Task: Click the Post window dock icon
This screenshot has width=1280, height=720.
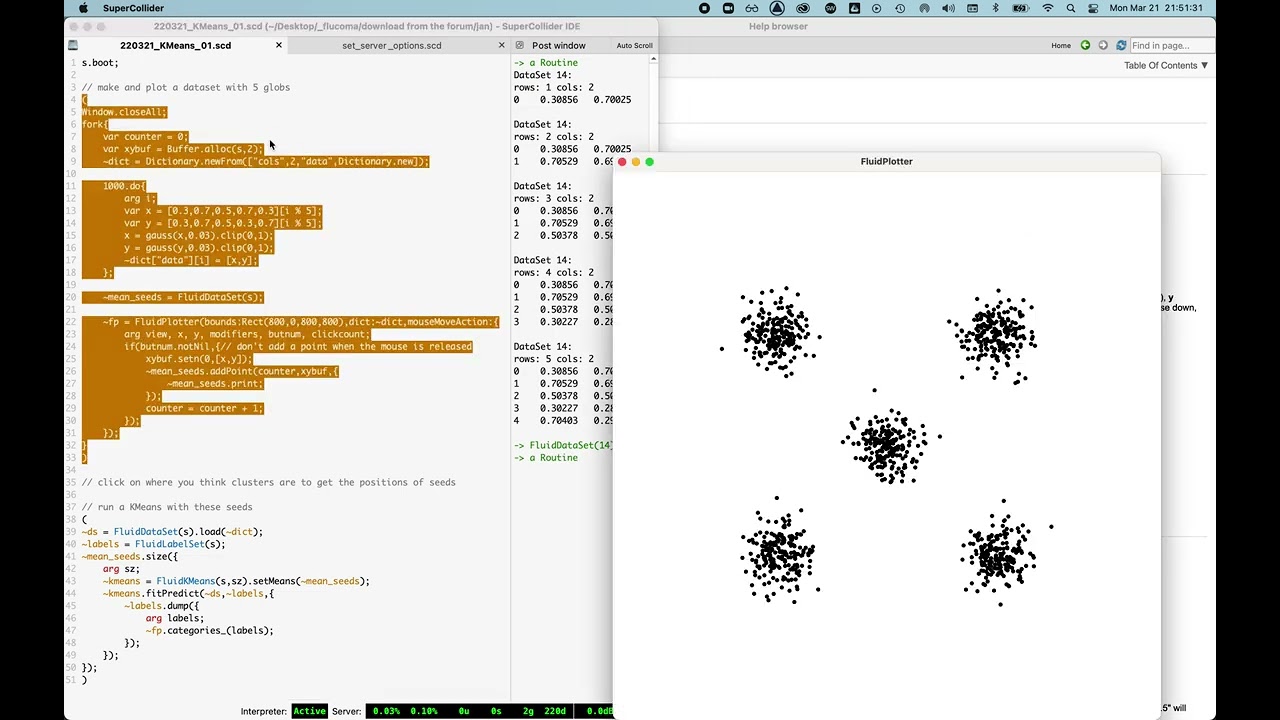Action: [520, 45]
